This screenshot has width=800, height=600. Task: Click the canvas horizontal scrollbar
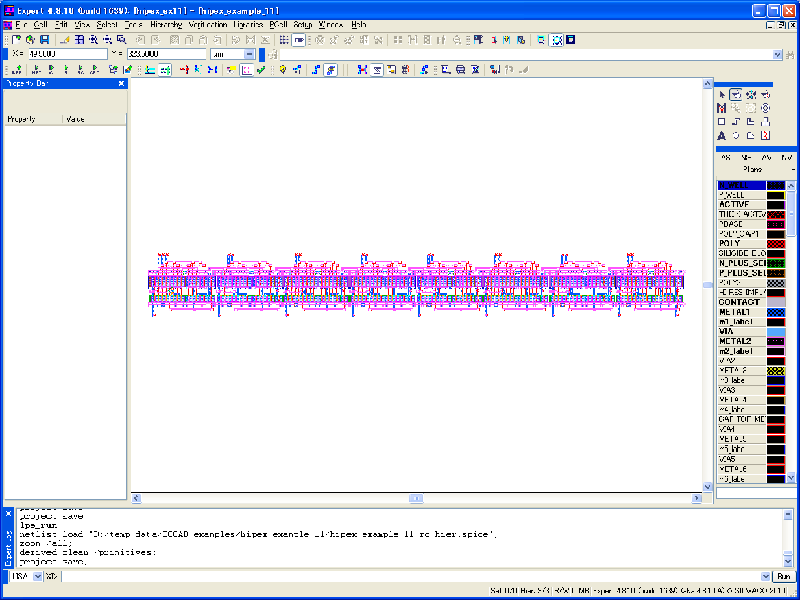(416, 498)
